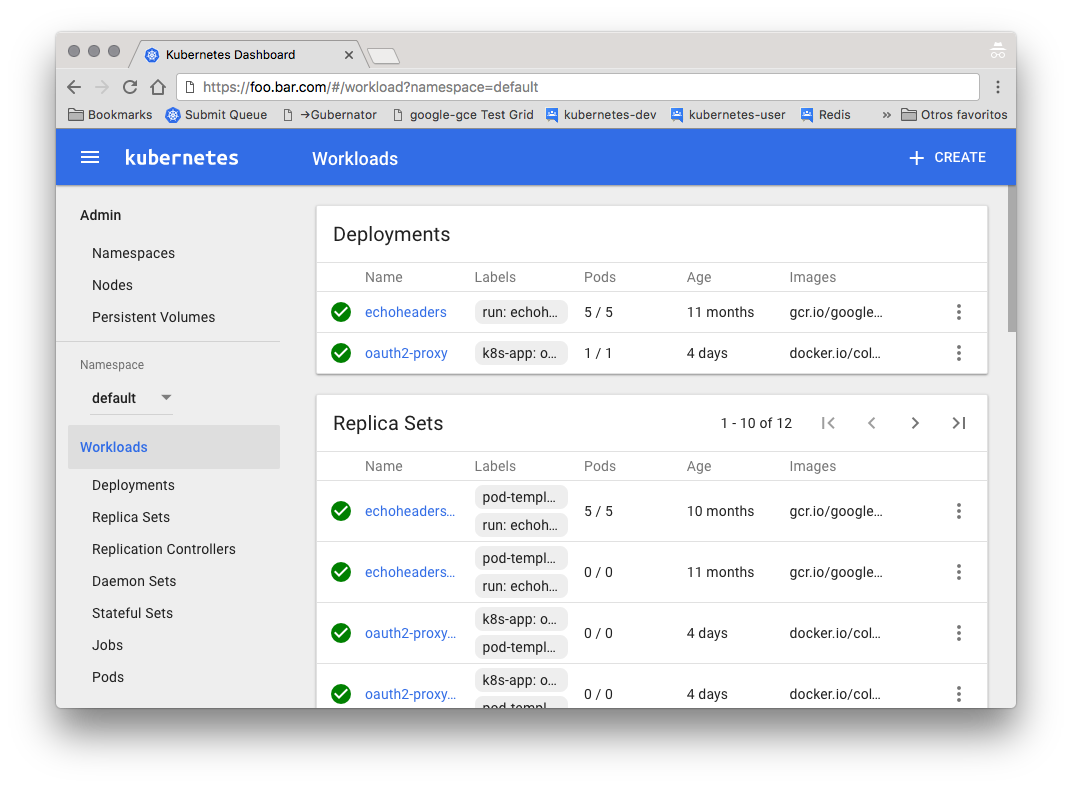Select Replica Sets in the sidebar

(x=133, y=517)
